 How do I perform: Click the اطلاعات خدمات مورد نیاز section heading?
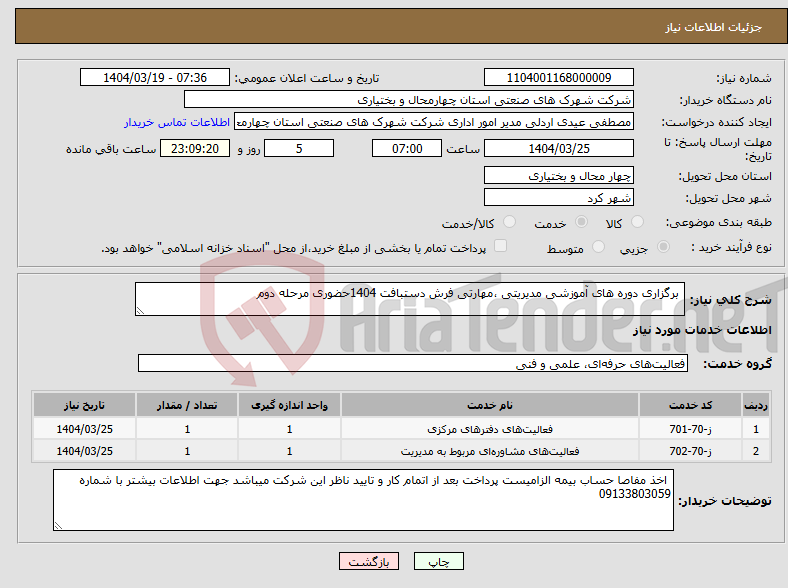(702, 330)
